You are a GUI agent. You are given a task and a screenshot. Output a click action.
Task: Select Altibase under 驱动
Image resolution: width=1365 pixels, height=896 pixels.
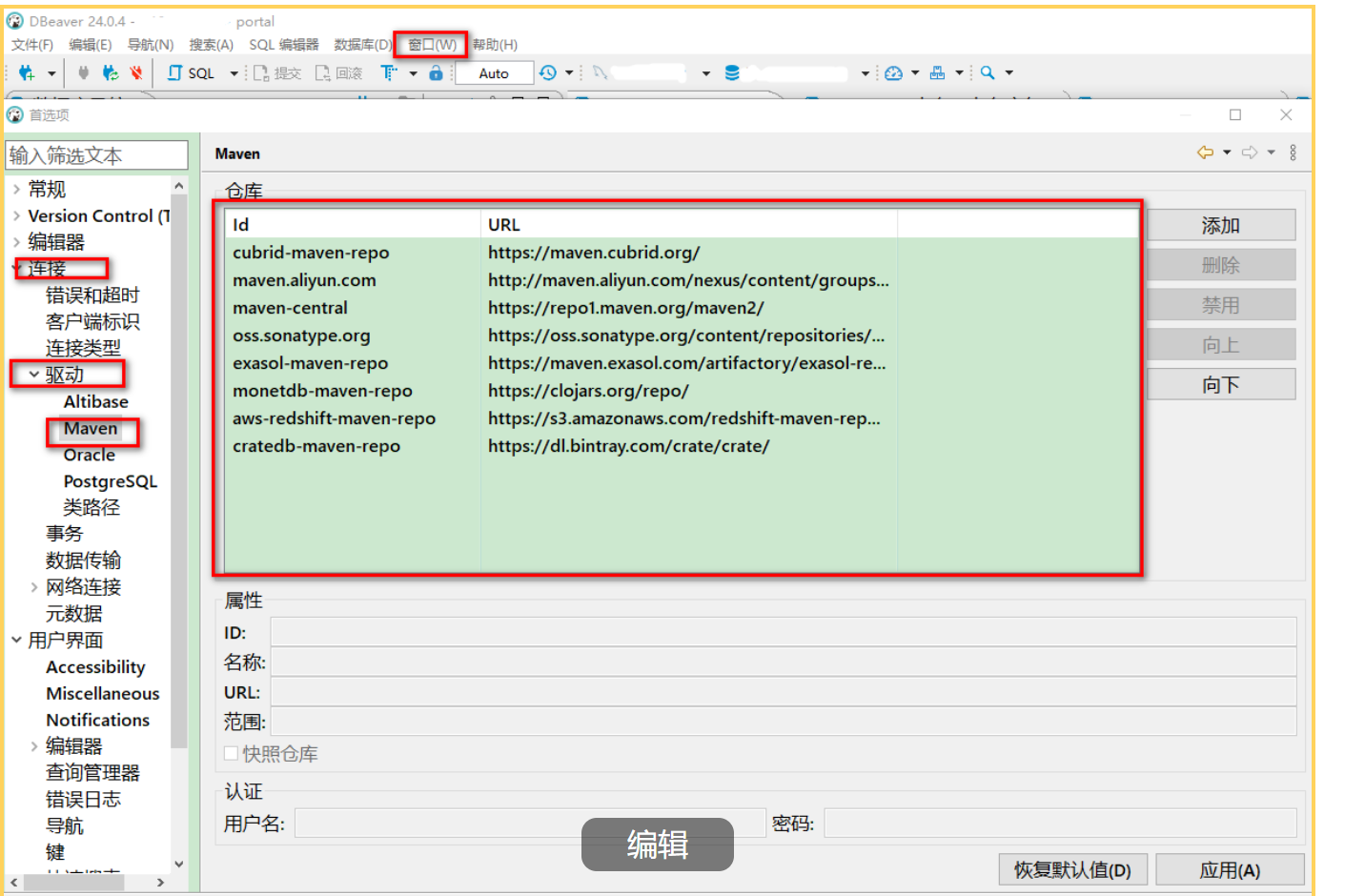[x=95, y=401]
